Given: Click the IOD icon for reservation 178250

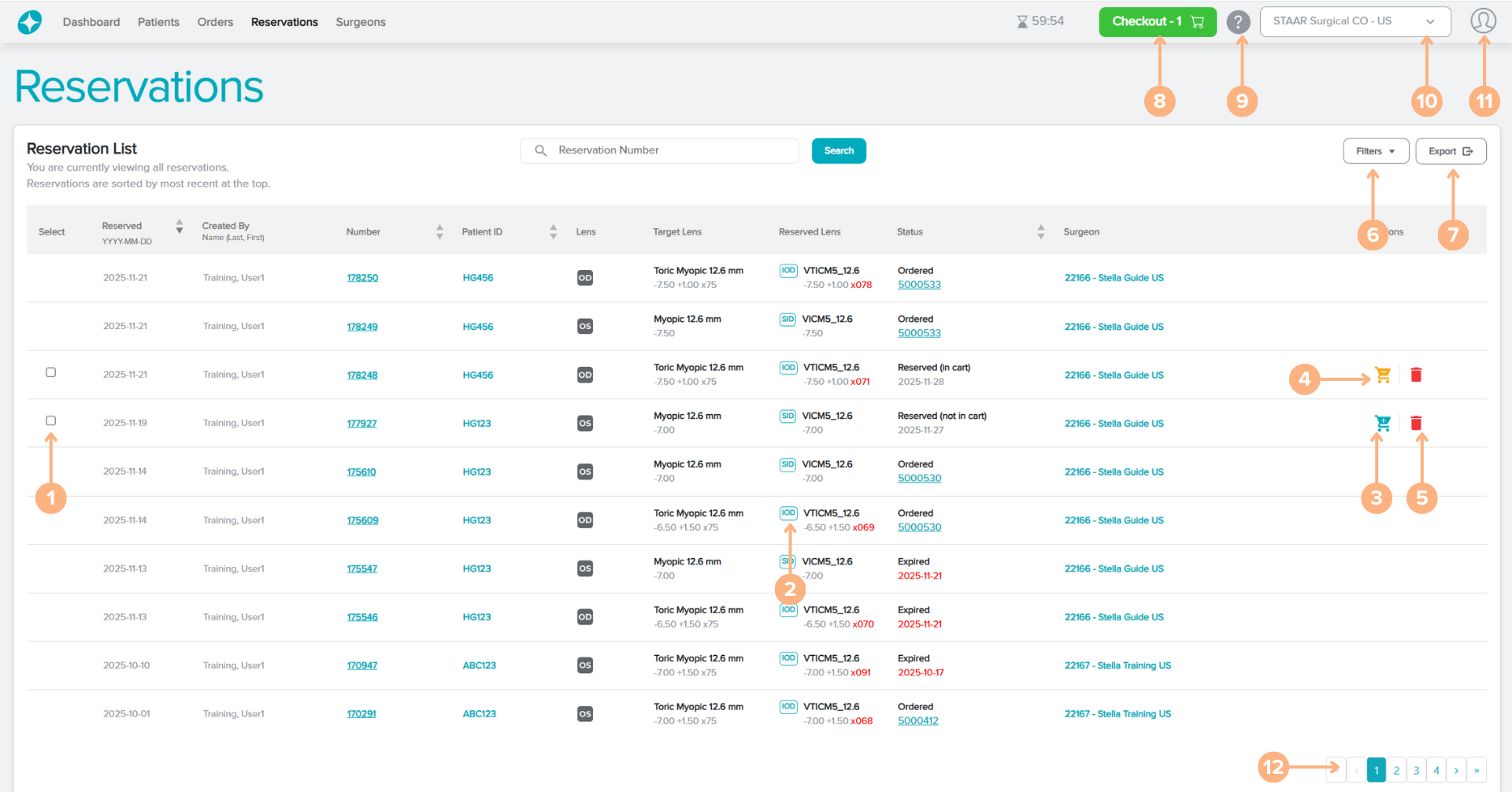Looking at the screenshot, I should pos(788,271).
